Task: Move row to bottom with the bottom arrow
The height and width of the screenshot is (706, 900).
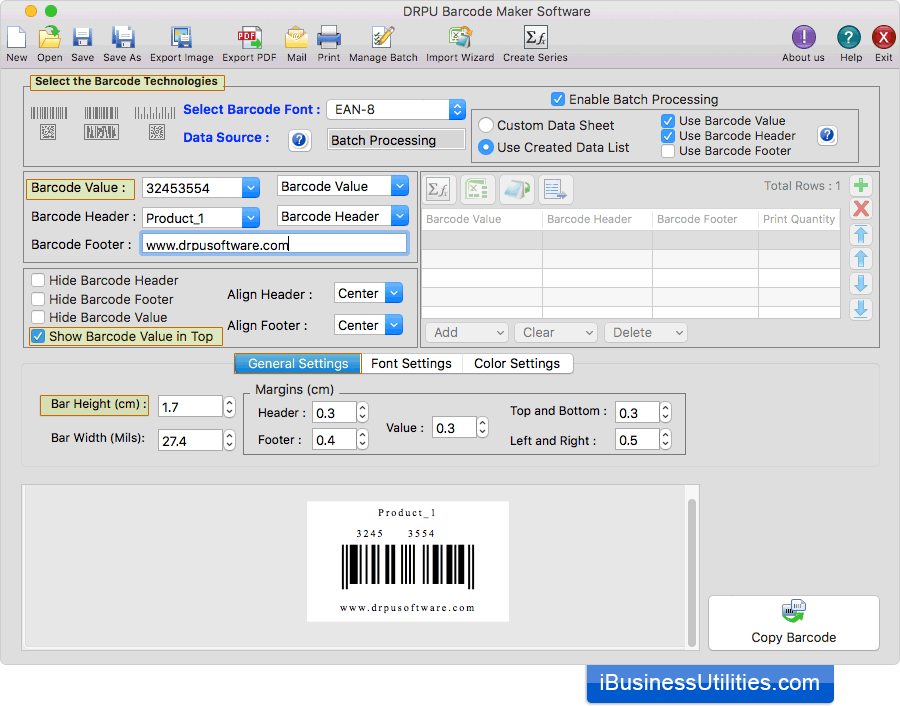Action: 861,309
